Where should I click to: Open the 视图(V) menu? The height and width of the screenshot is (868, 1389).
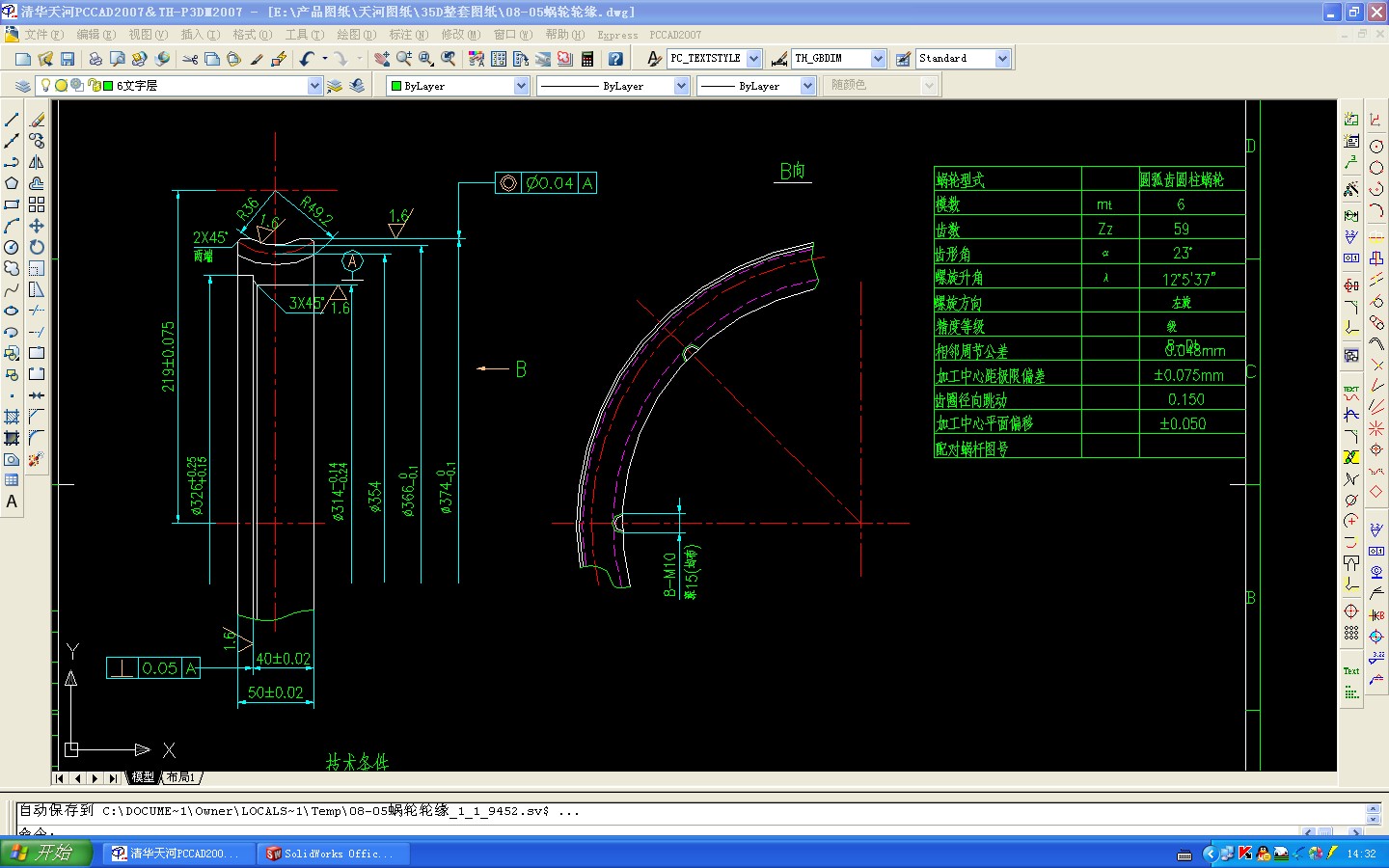pos(149,35)
